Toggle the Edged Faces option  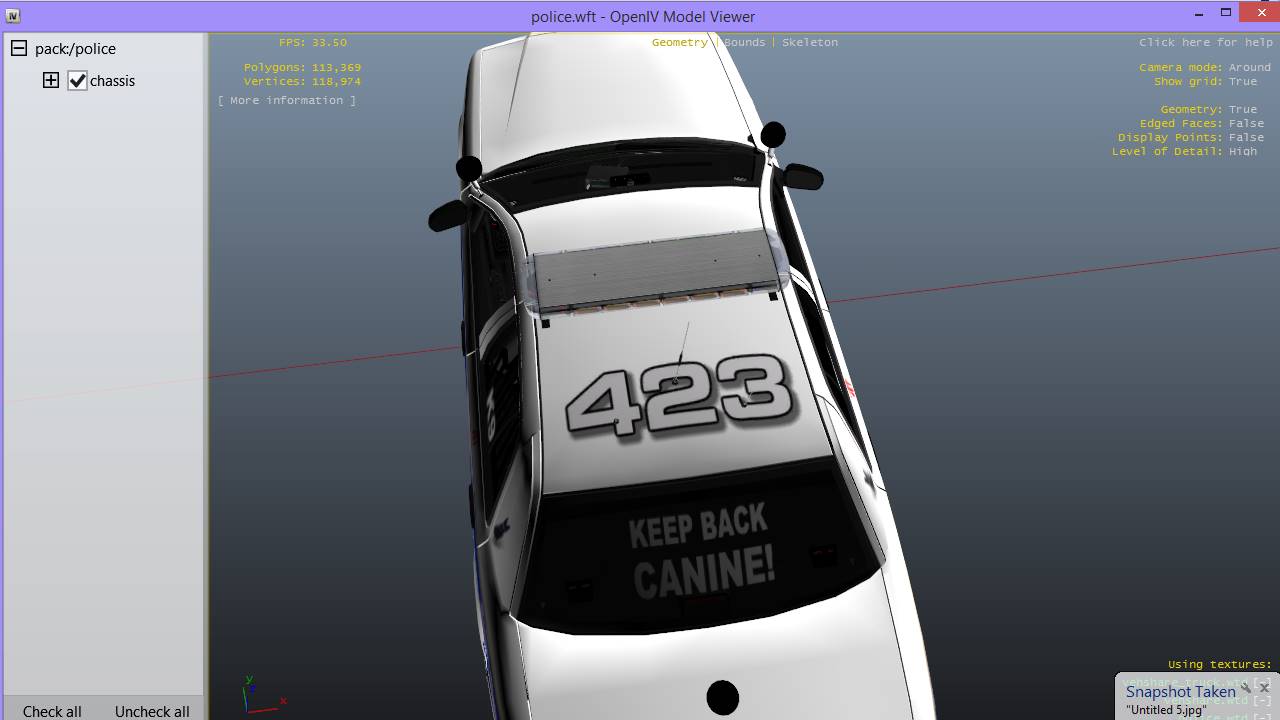(x=1246, y=123)
